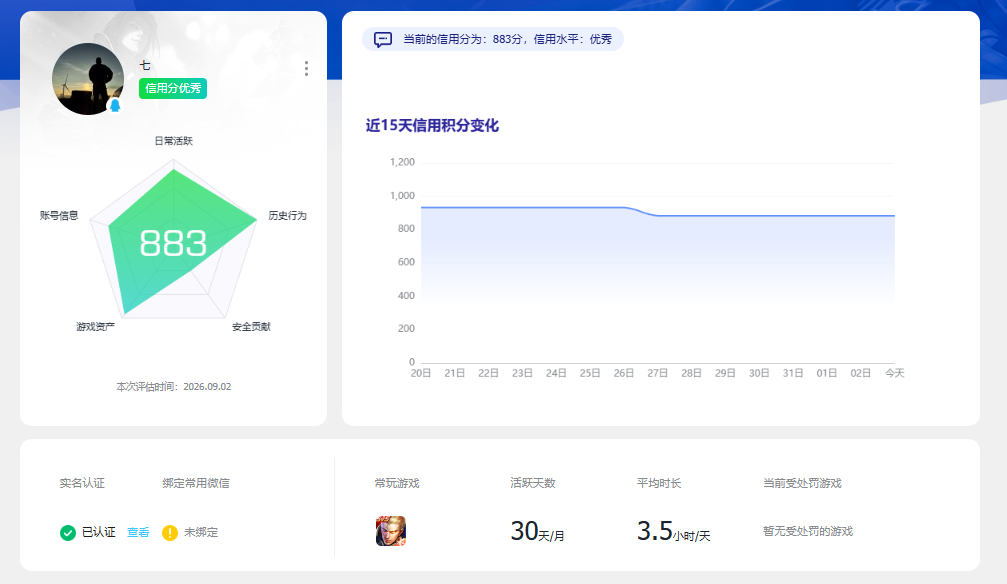The image size is (1007, 584).
Task: Click the 信用分优秀 green badge
Action: (x=173, y=89)
